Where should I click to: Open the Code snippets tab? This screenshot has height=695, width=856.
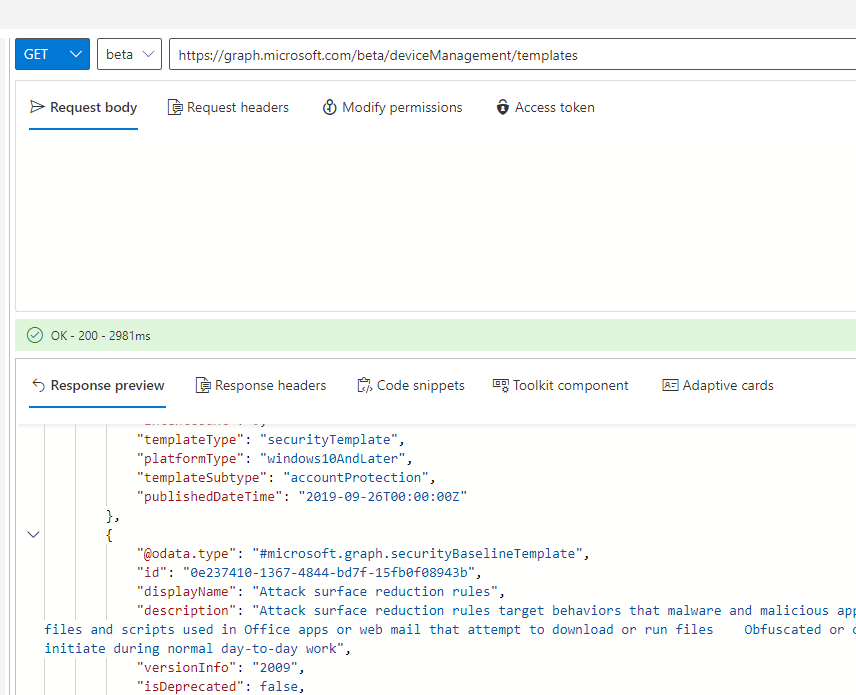[411, 385]
